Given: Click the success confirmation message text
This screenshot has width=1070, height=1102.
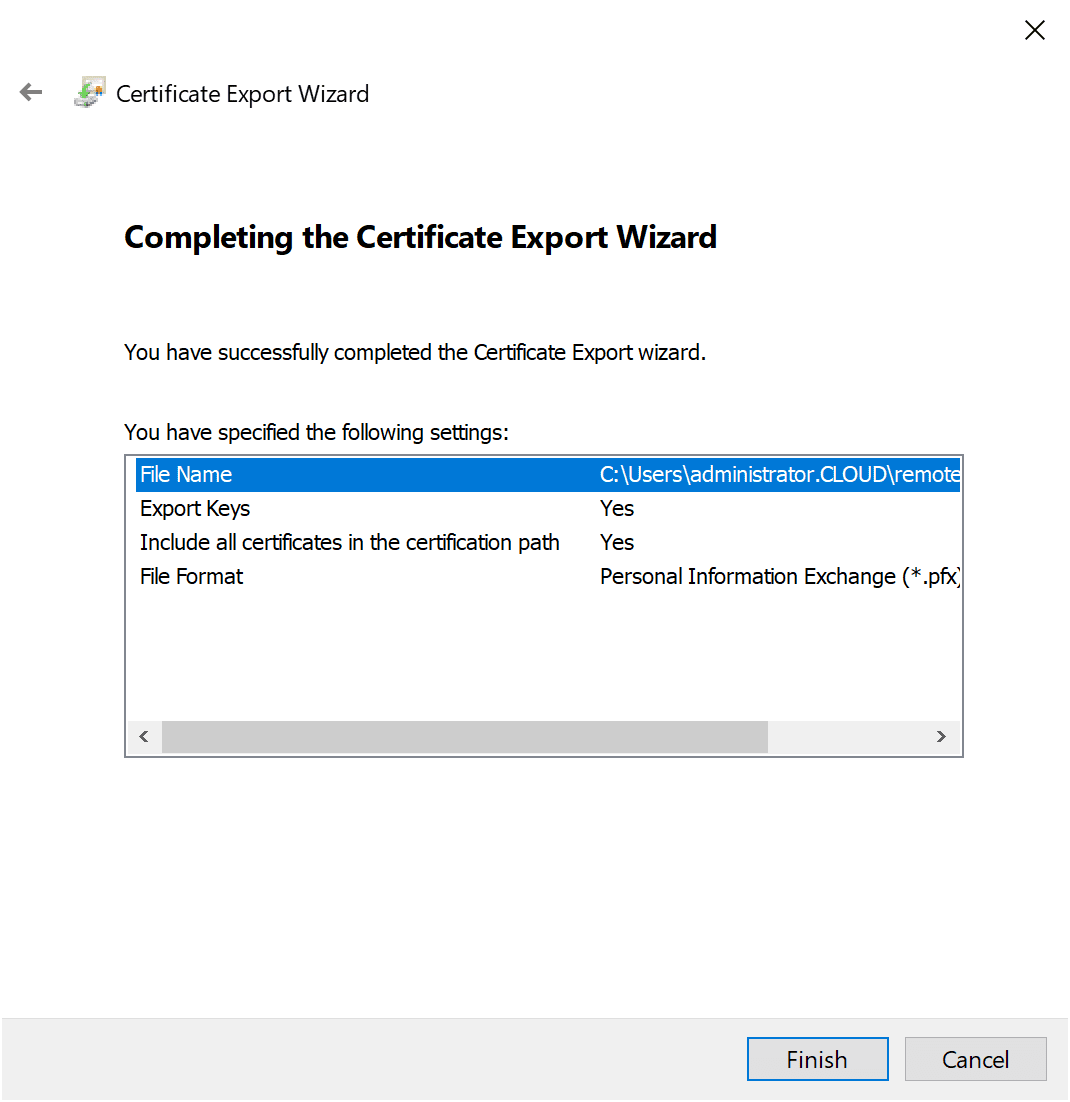Looking at the screenshot, I should coord(414,352).
